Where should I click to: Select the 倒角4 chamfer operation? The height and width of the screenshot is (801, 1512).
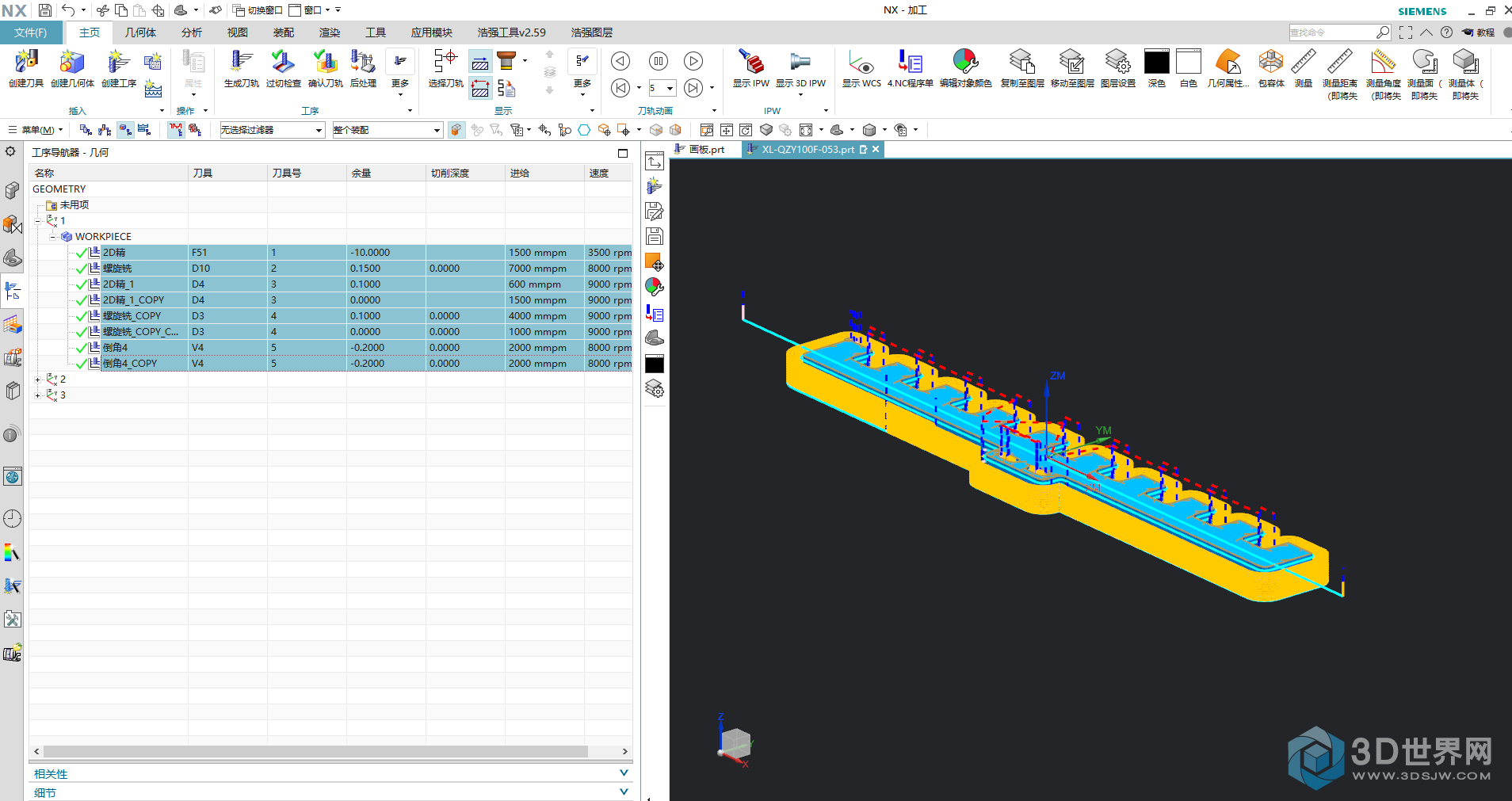[x=331, y=348]
